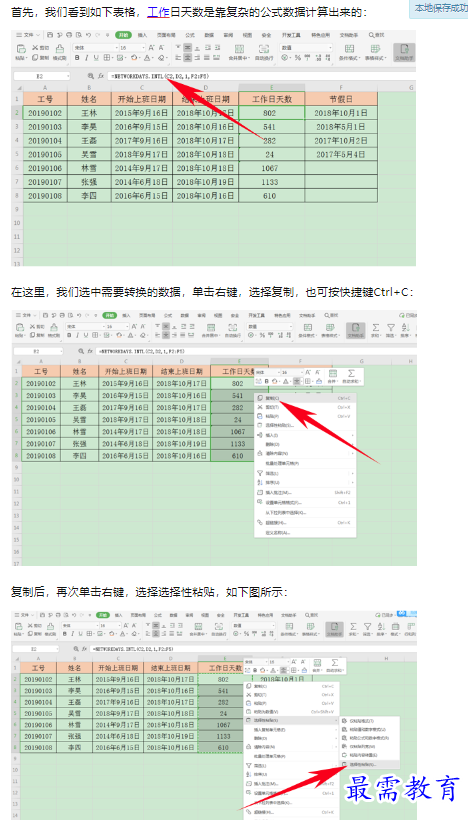Click the magnifier icon beside fx in first image

[91, 76]
